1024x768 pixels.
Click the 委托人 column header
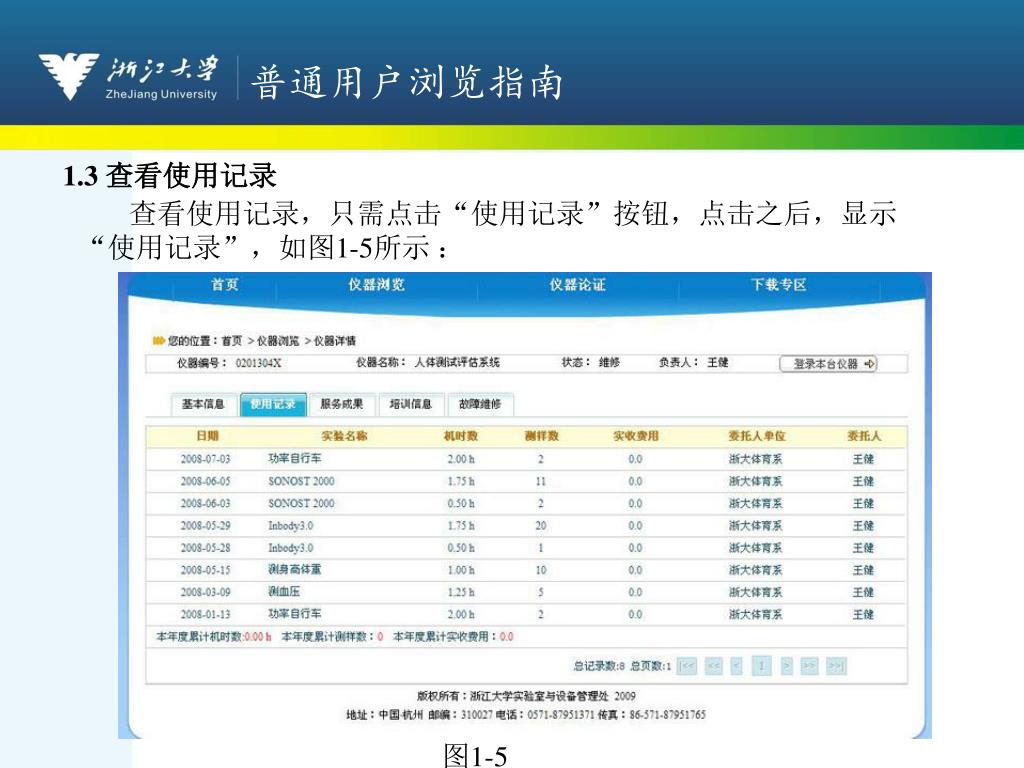[864, 436]
